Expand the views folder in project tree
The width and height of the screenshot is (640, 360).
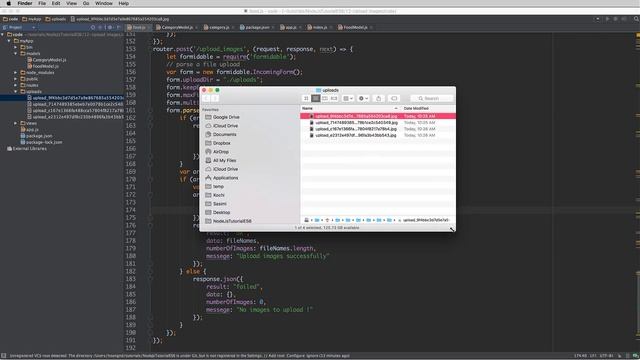(16, 123)
